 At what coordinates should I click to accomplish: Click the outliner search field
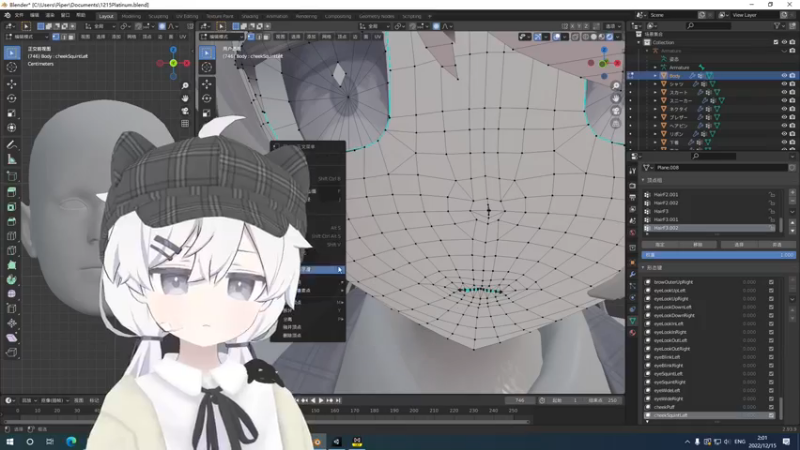(711, 26)
